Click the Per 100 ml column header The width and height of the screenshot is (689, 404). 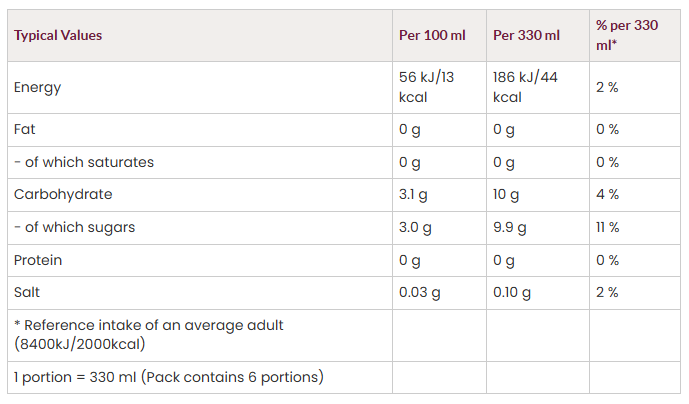432,35
